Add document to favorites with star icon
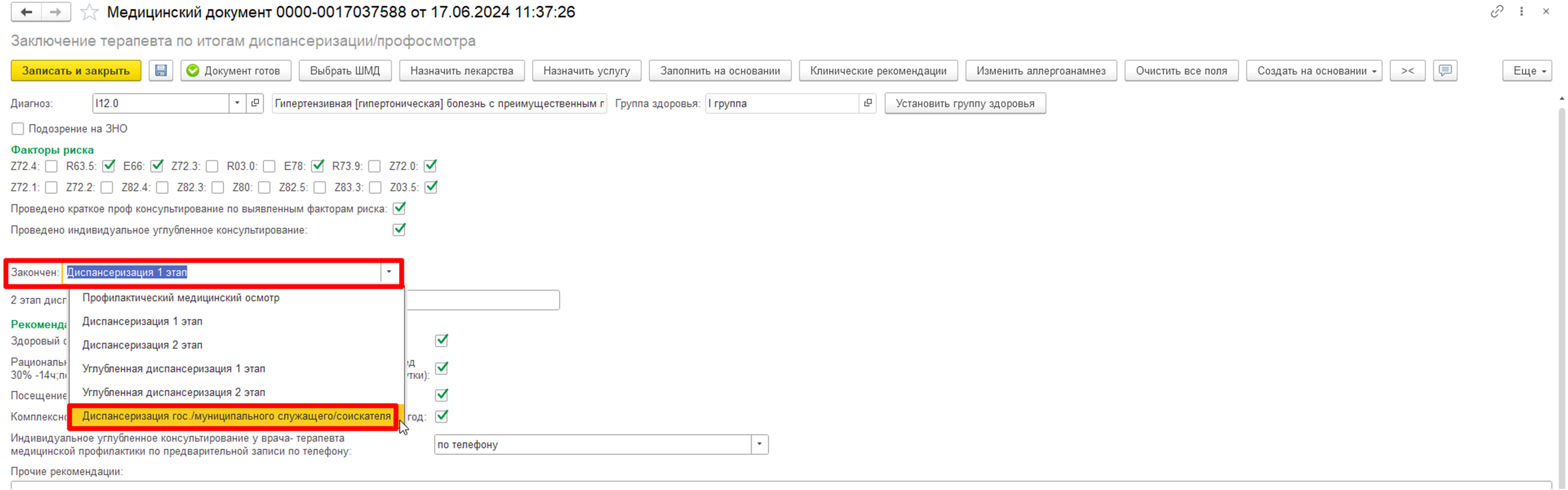The height and width of the screenshot is (490, 1568). click(x=89, y=12)
